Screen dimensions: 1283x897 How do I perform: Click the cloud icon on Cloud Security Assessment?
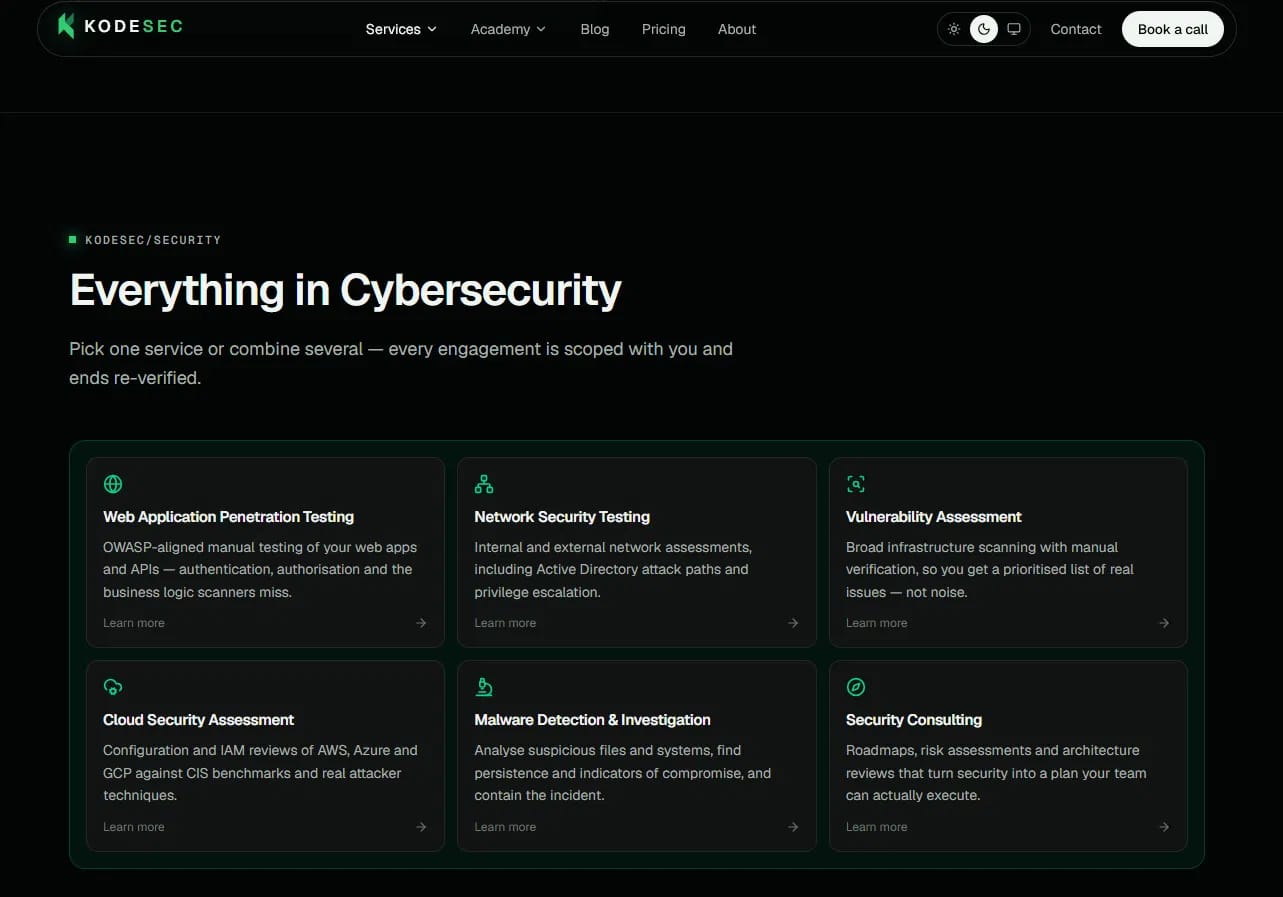[113, 687]
